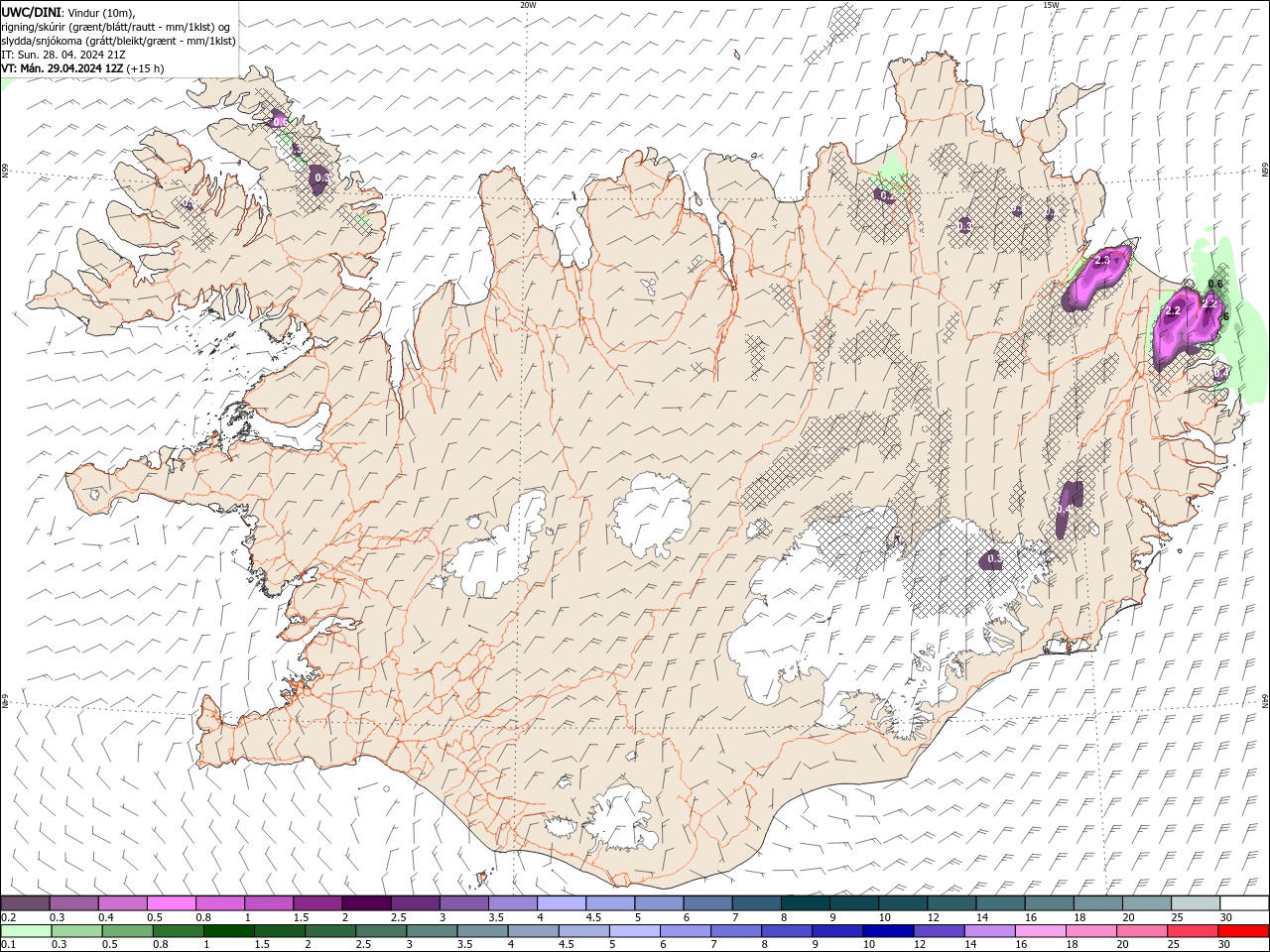Pick the white swatch labelled 30 in upper legend

coord(1244,902)
